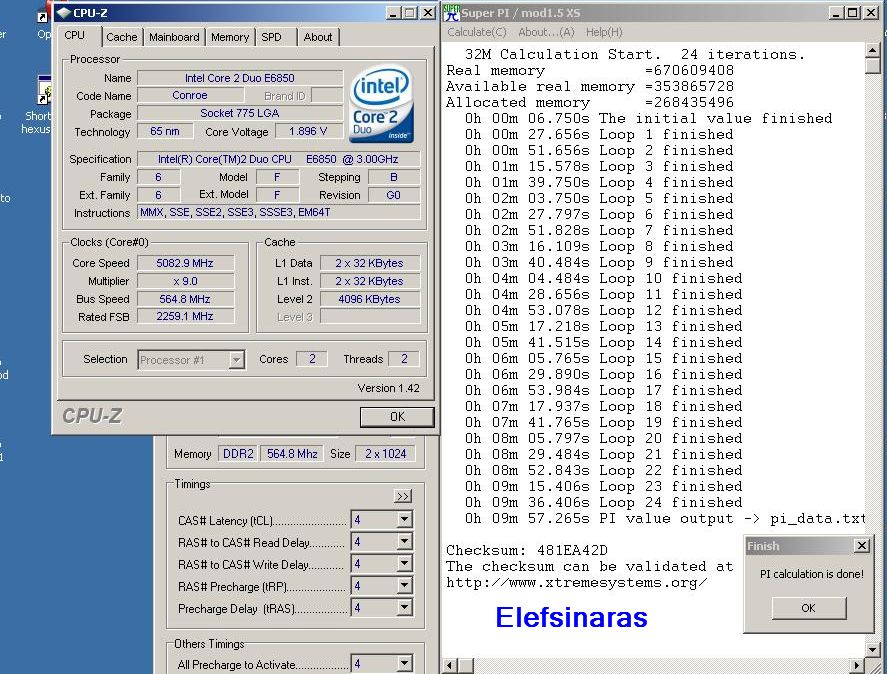The height and width of the screenshot is (674, 887).
Task: Open All Precharge to Activate dropdown
Action: tap(404, 663)
